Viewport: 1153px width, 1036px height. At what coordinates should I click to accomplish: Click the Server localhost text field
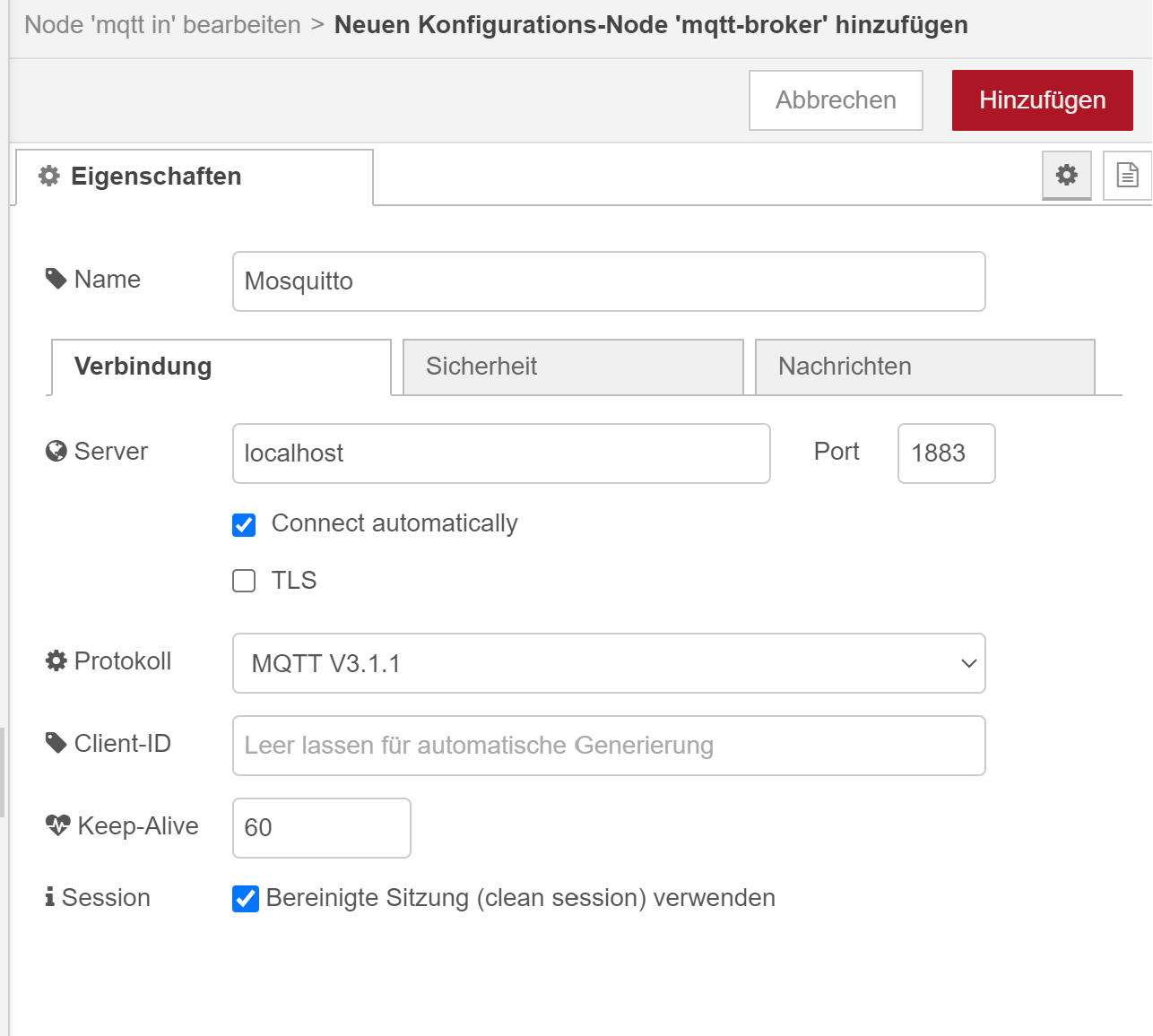click(501, 453)
